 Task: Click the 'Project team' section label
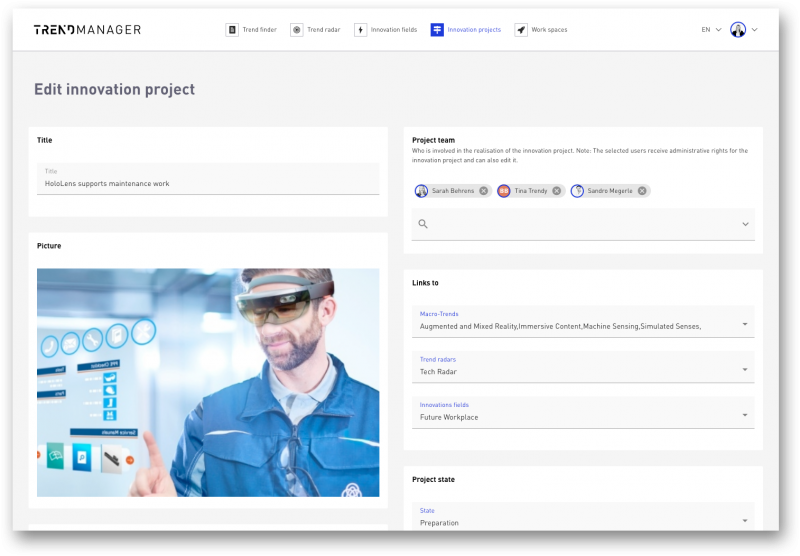click(x=433, y=140)
